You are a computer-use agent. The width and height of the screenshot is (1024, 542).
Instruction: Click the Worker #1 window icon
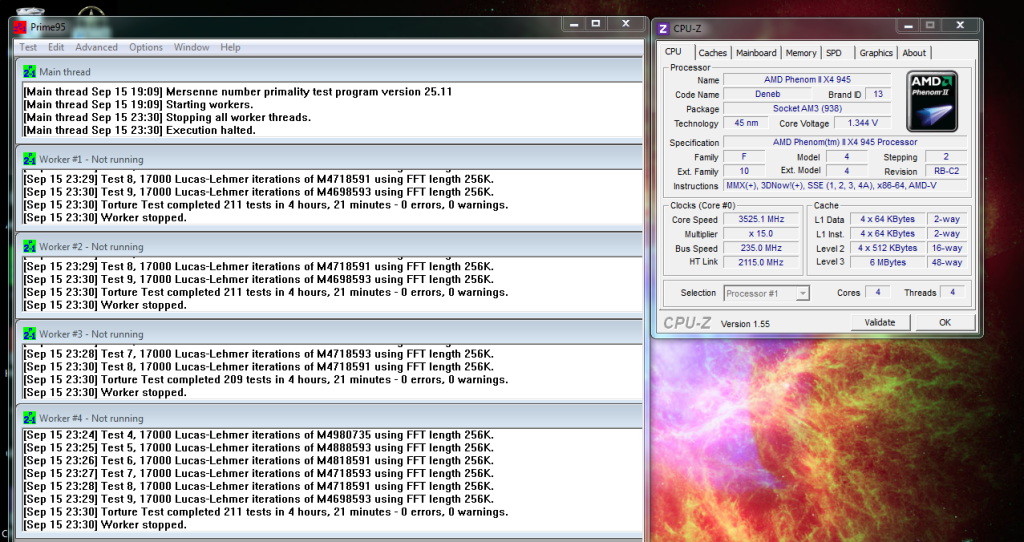(29, 159)
